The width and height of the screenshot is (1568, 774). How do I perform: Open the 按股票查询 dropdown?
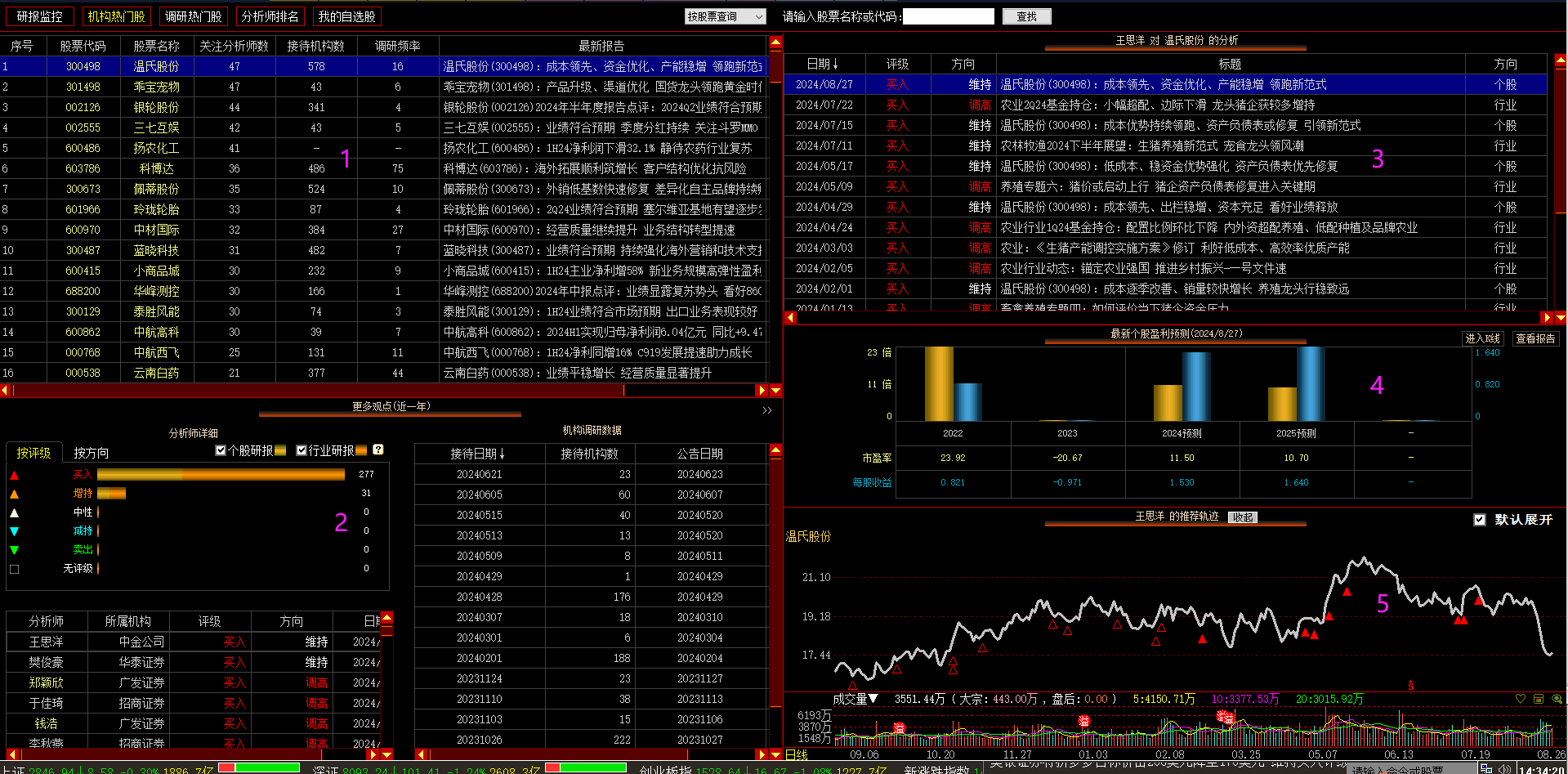[725, 16]
